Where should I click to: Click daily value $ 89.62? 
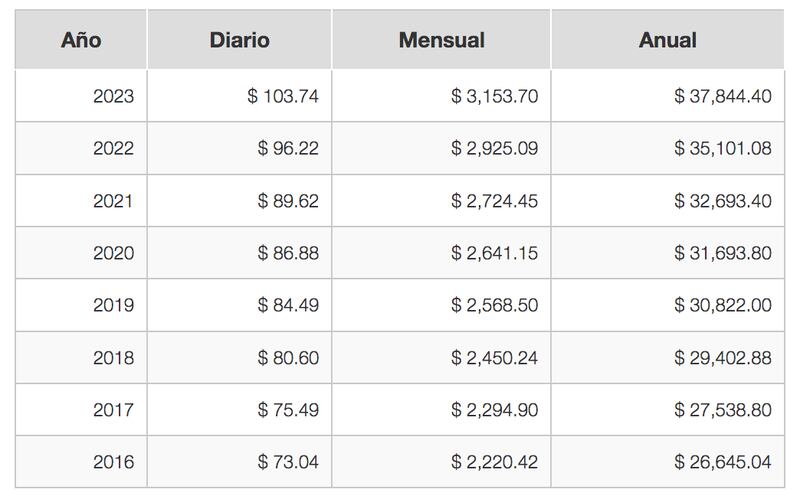(288, 201)
